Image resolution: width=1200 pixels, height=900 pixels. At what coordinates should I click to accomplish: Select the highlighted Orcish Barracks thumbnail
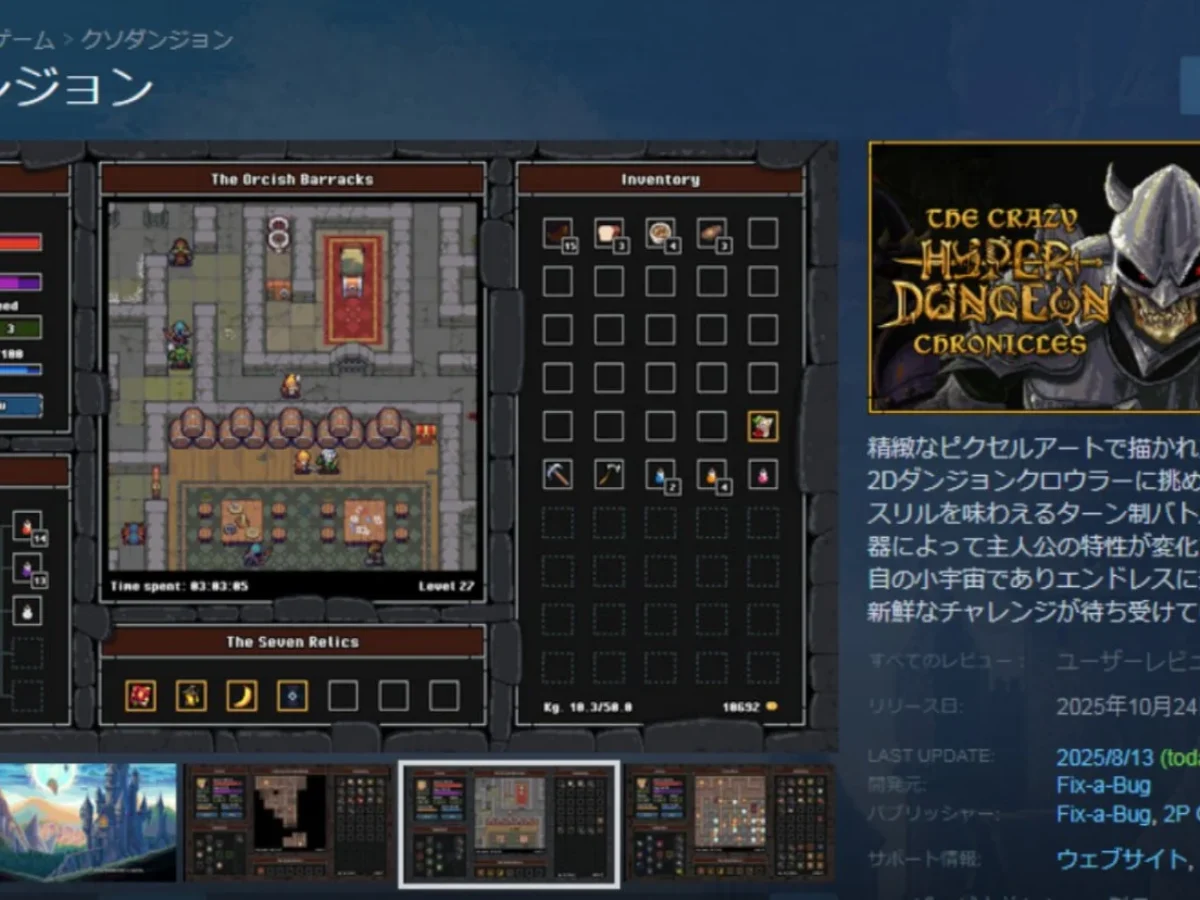(x=509, y=823)
